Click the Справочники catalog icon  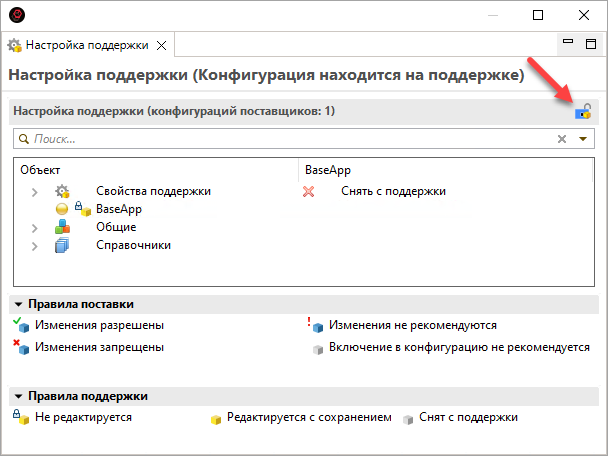click(x=62, y=245)
